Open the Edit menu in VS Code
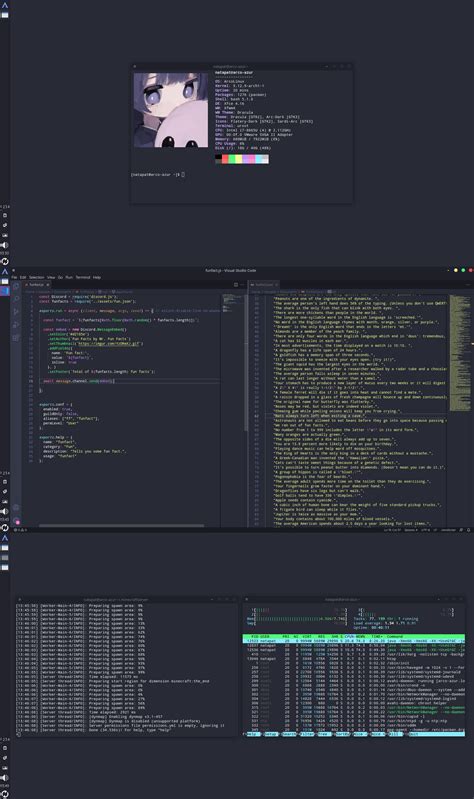This screenshot has height=799, width=474. pos(23,278)
